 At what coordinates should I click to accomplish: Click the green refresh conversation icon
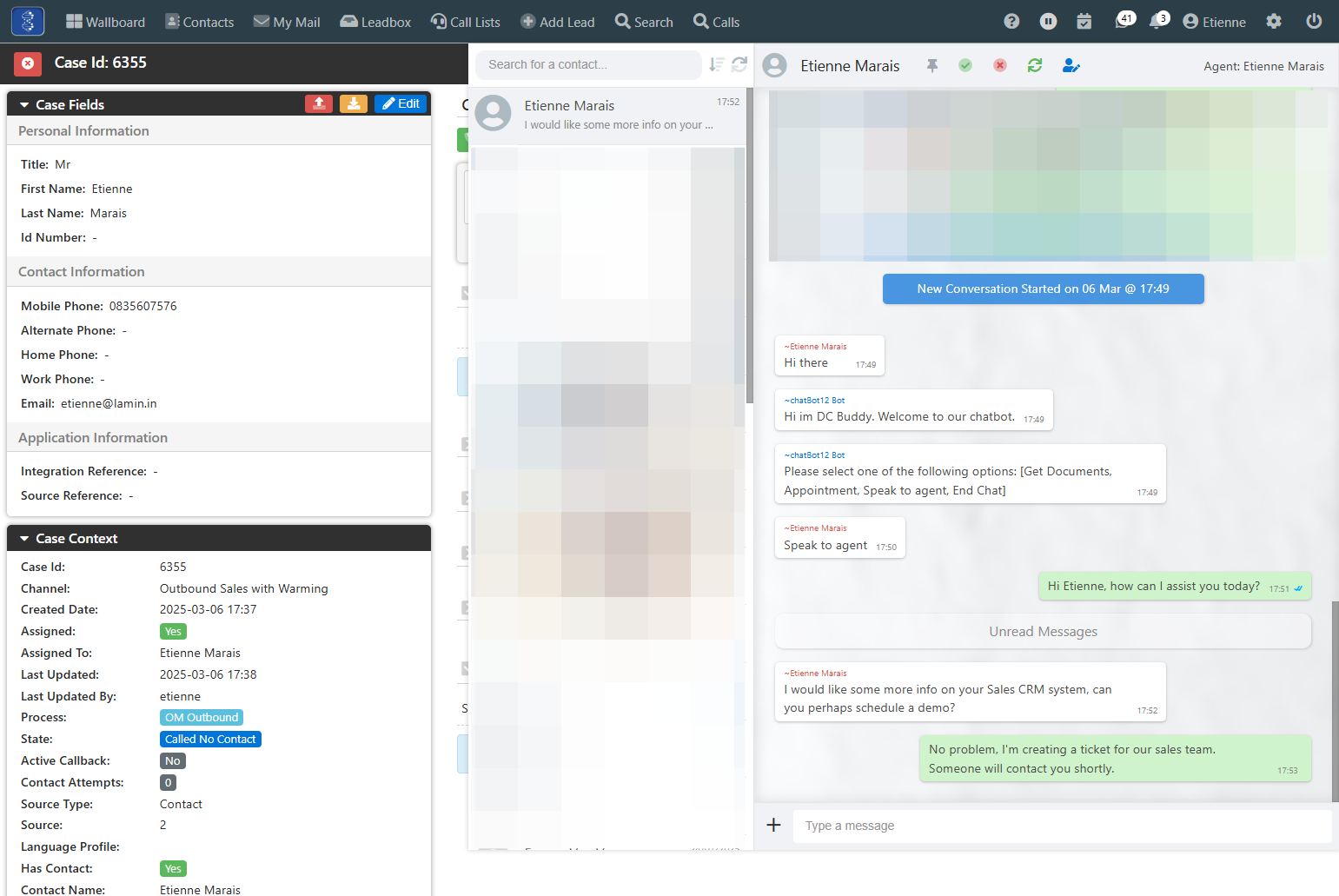[x=1035, y=65]
